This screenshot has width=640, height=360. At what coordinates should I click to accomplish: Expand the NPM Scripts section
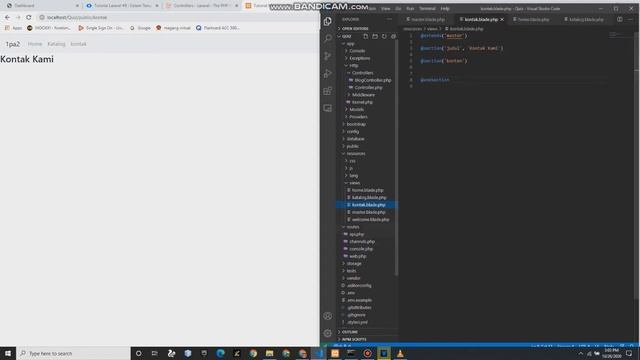tap(354, 340)
